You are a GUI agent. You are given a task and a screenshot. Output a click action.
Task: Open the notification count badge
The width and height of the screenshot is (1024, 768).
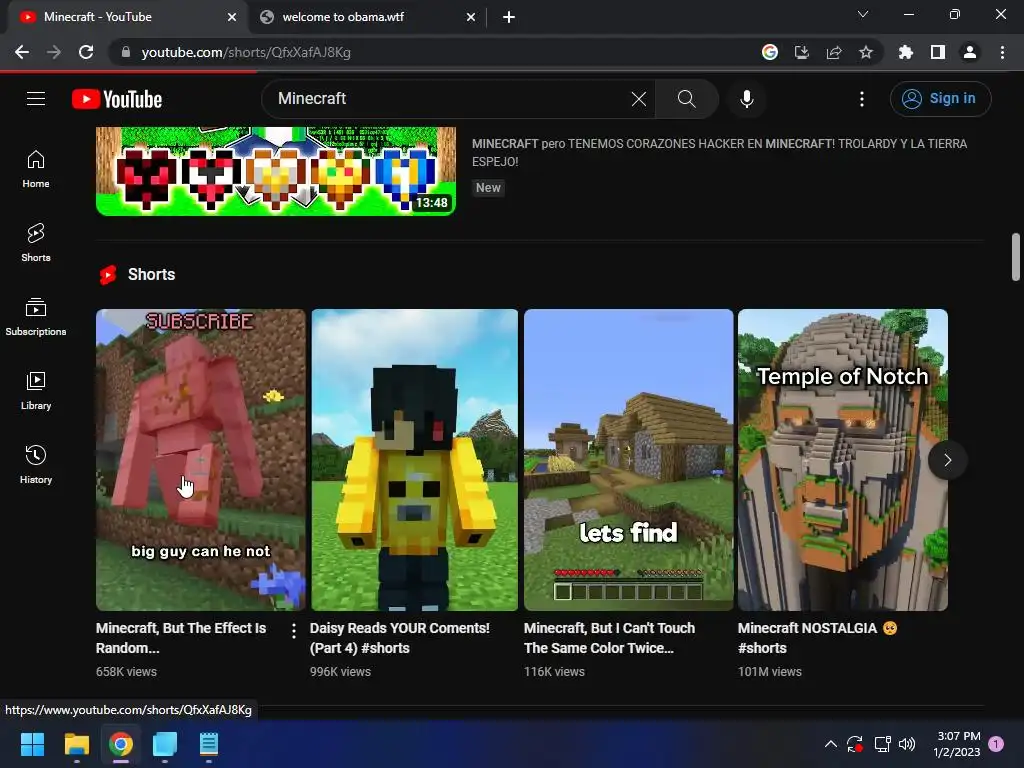click(x=996, y=744)
